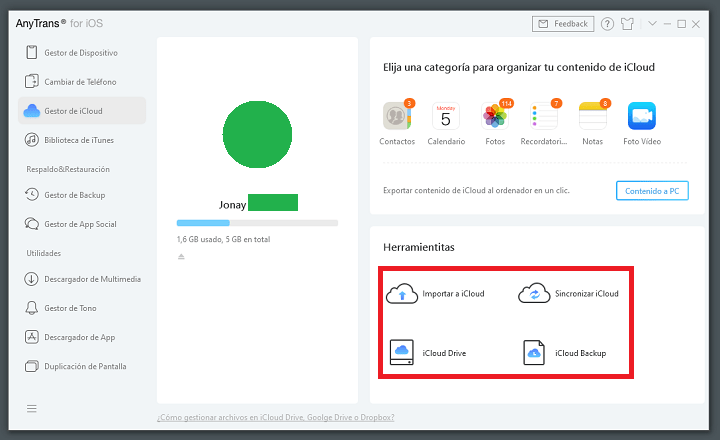Click the Contenido a PC button

(x=652, y=191)
